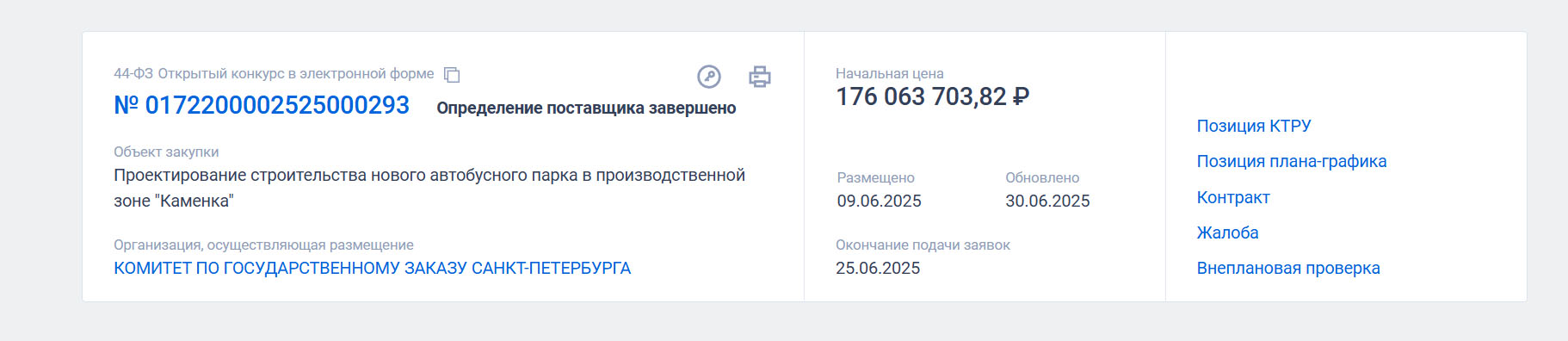
Task: Open the electronic signature key icon
Action: coord(709,77)
